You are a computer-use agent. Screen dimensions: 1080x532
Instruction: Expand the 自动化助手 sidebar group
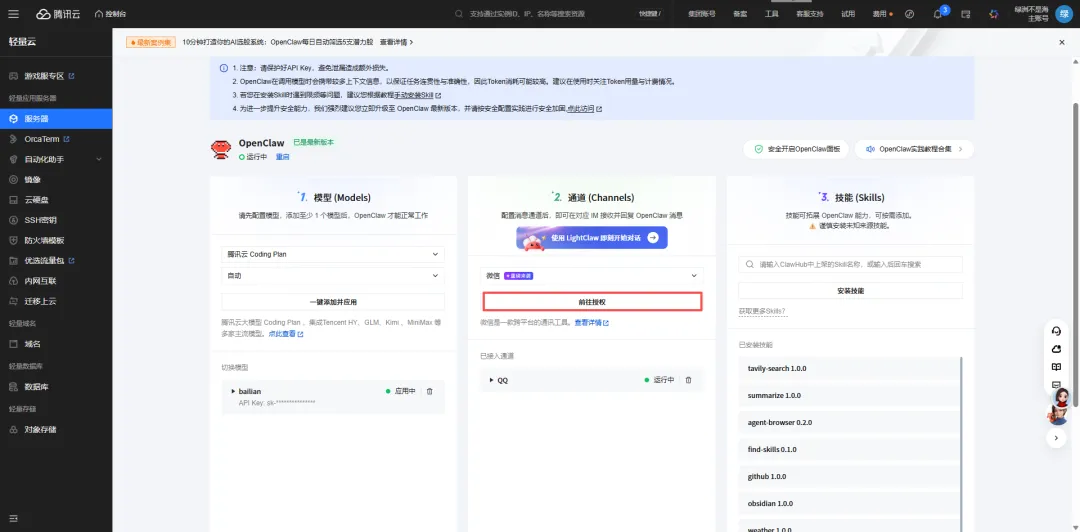(56, 159)
